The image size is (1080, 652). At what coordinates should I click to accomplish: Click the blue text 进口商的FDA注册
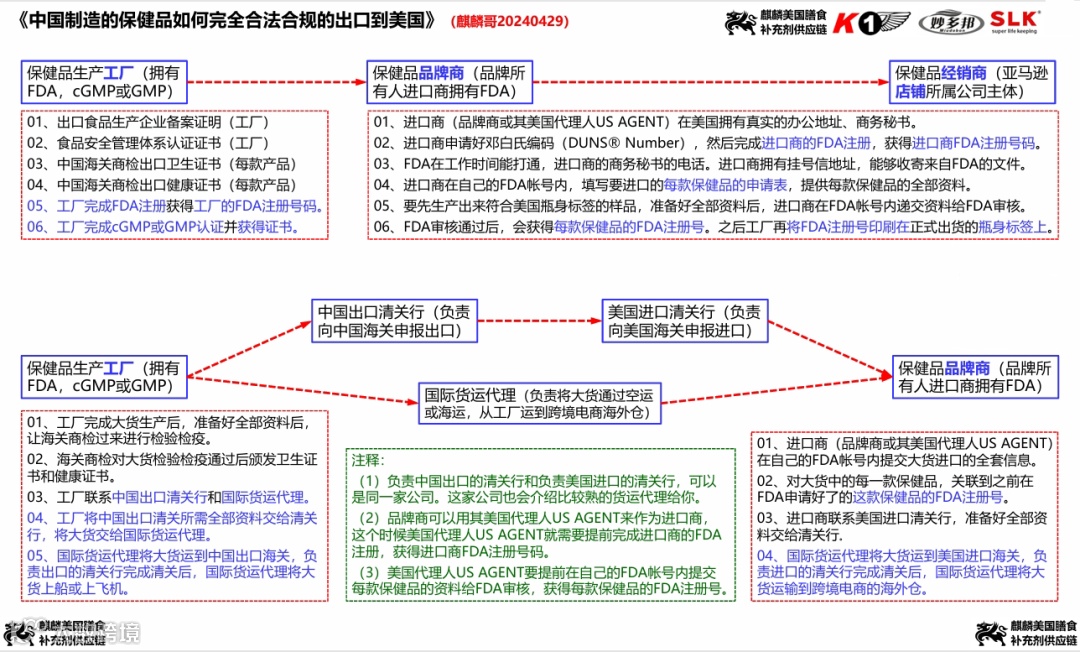[816, 143]
